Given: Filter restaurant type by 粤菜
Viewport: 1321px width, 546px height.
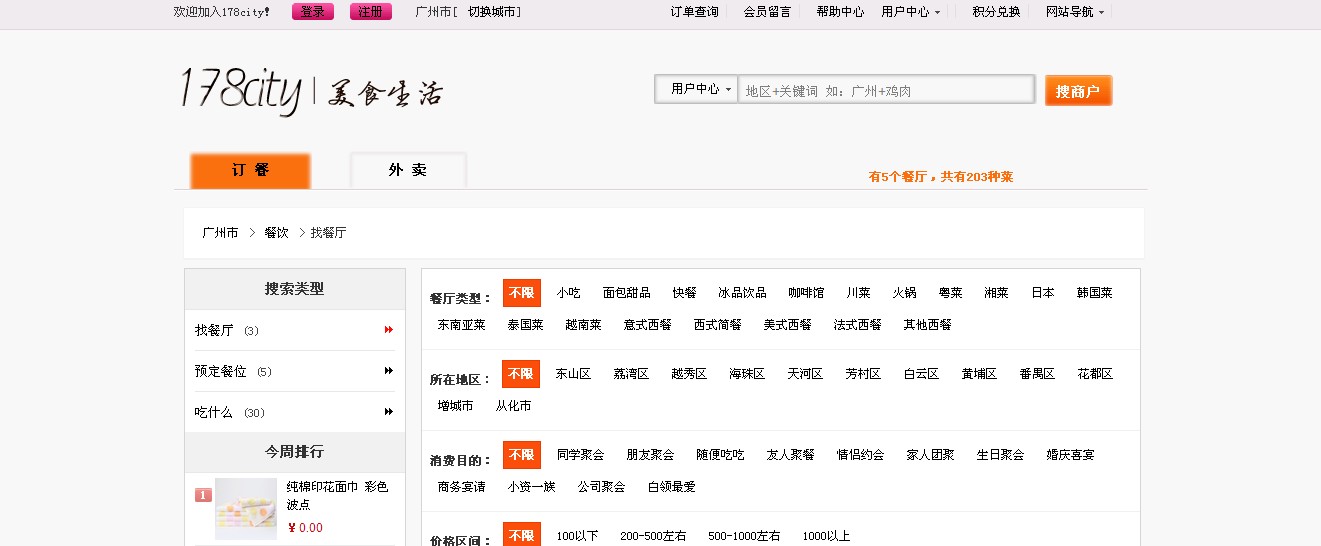Looking at the screenshot, I should (950, 293).
